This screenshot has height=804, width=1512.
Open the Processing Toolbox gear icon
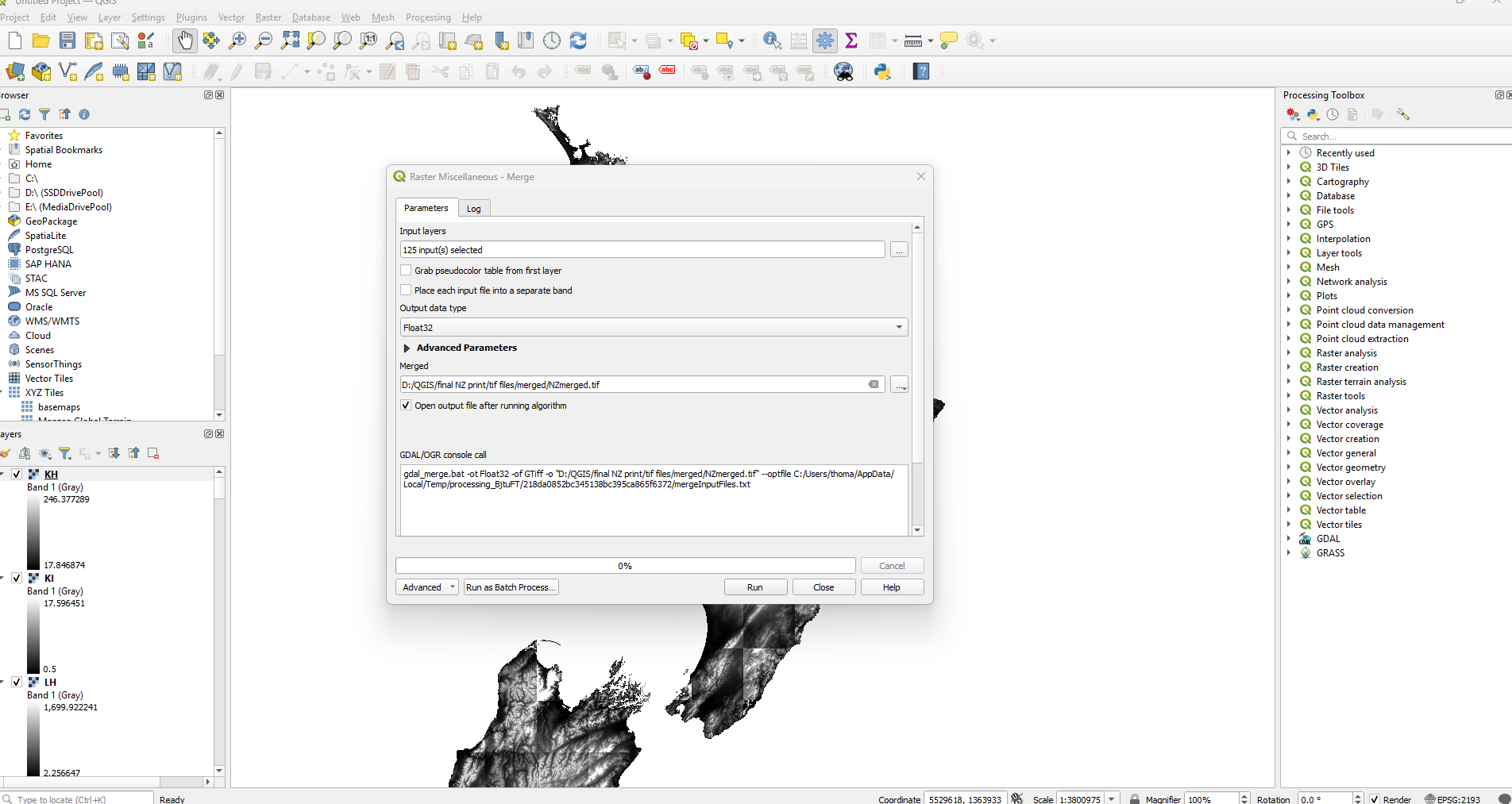pyautogui.click(x=825, y=40)
